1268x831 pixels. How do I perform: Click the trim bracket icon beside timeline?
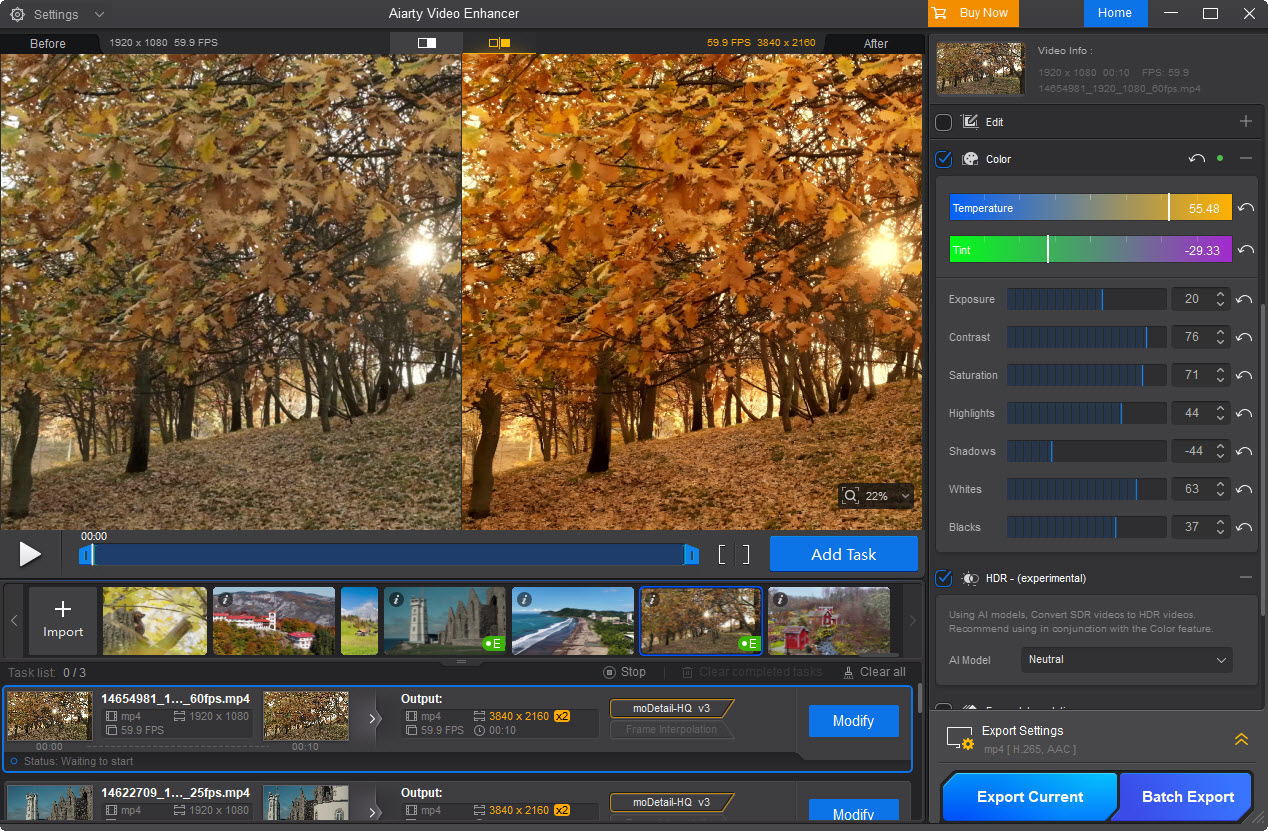[733, 554]
